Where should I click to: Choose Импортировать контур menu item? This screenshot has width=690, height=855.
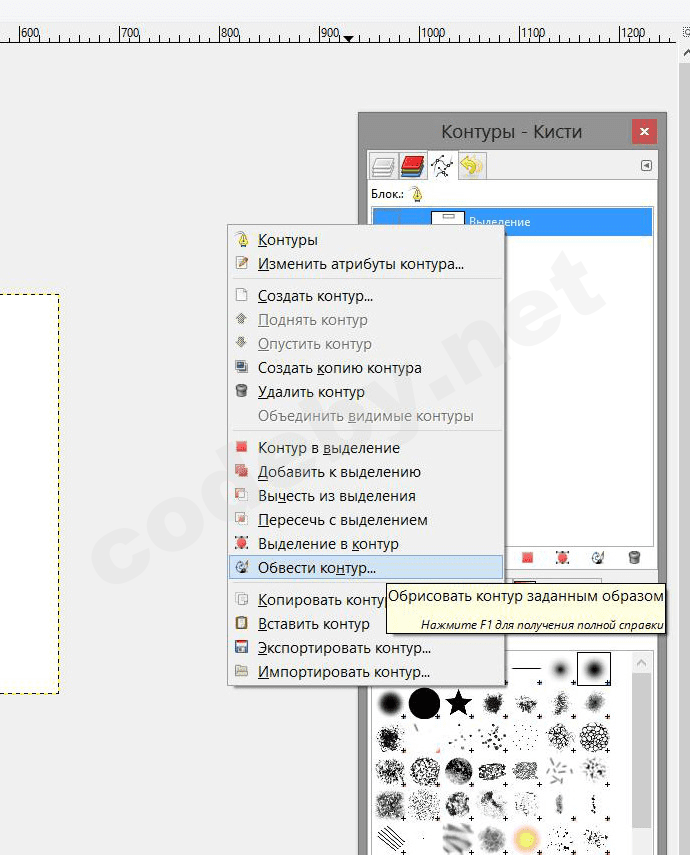pyautogui.click(x=365, y=672)
